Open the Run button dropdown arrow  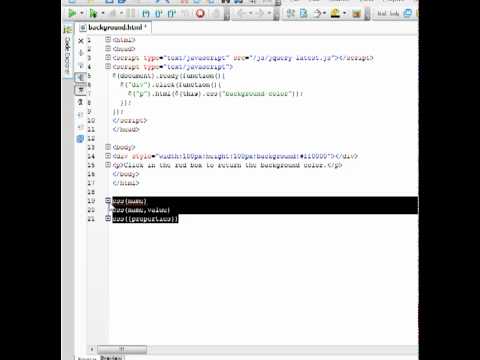click(x=82, y=13)
